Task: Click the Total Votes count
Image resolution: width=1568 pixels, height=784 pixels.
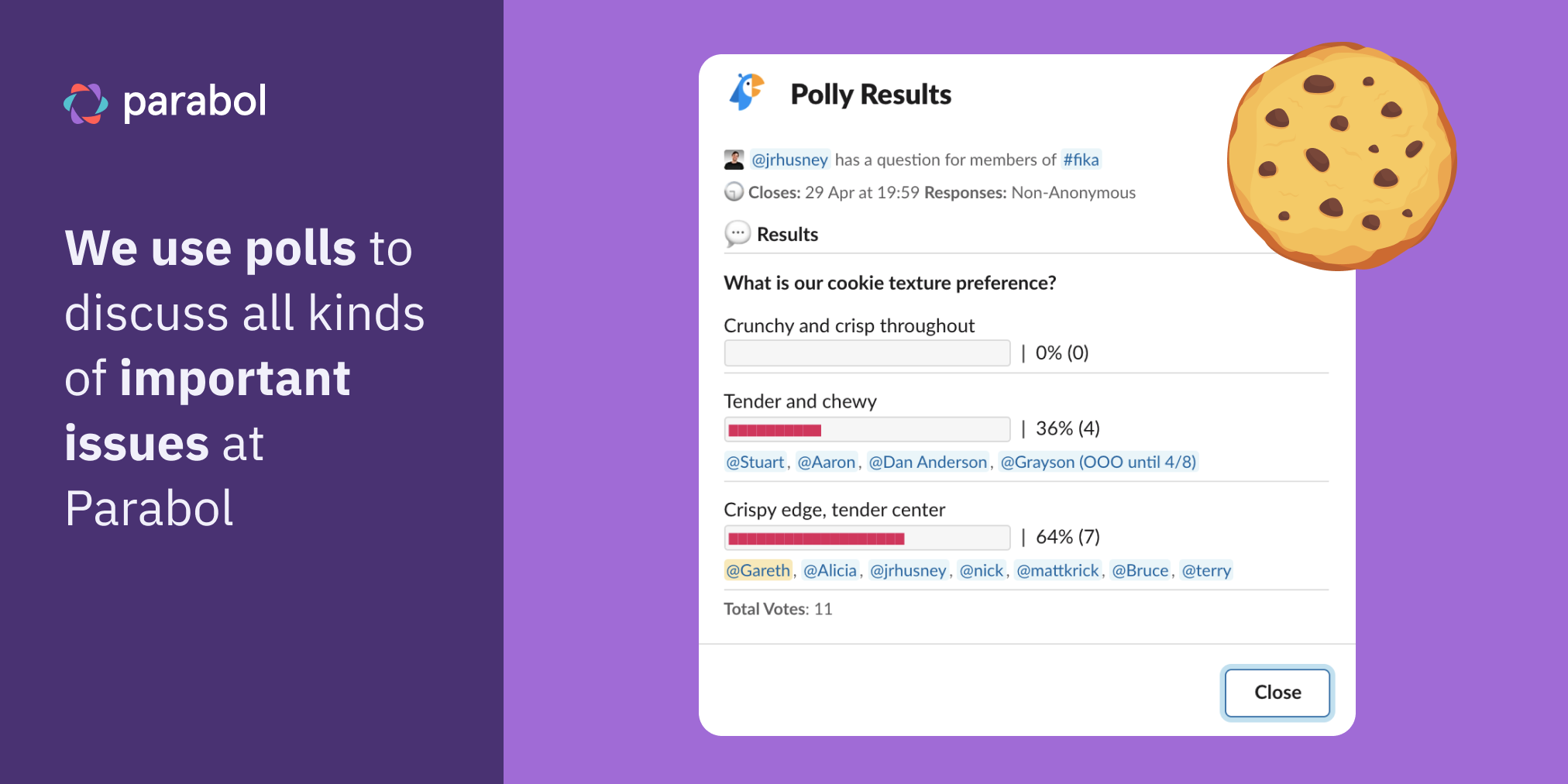Action: [x=777, y=609]
